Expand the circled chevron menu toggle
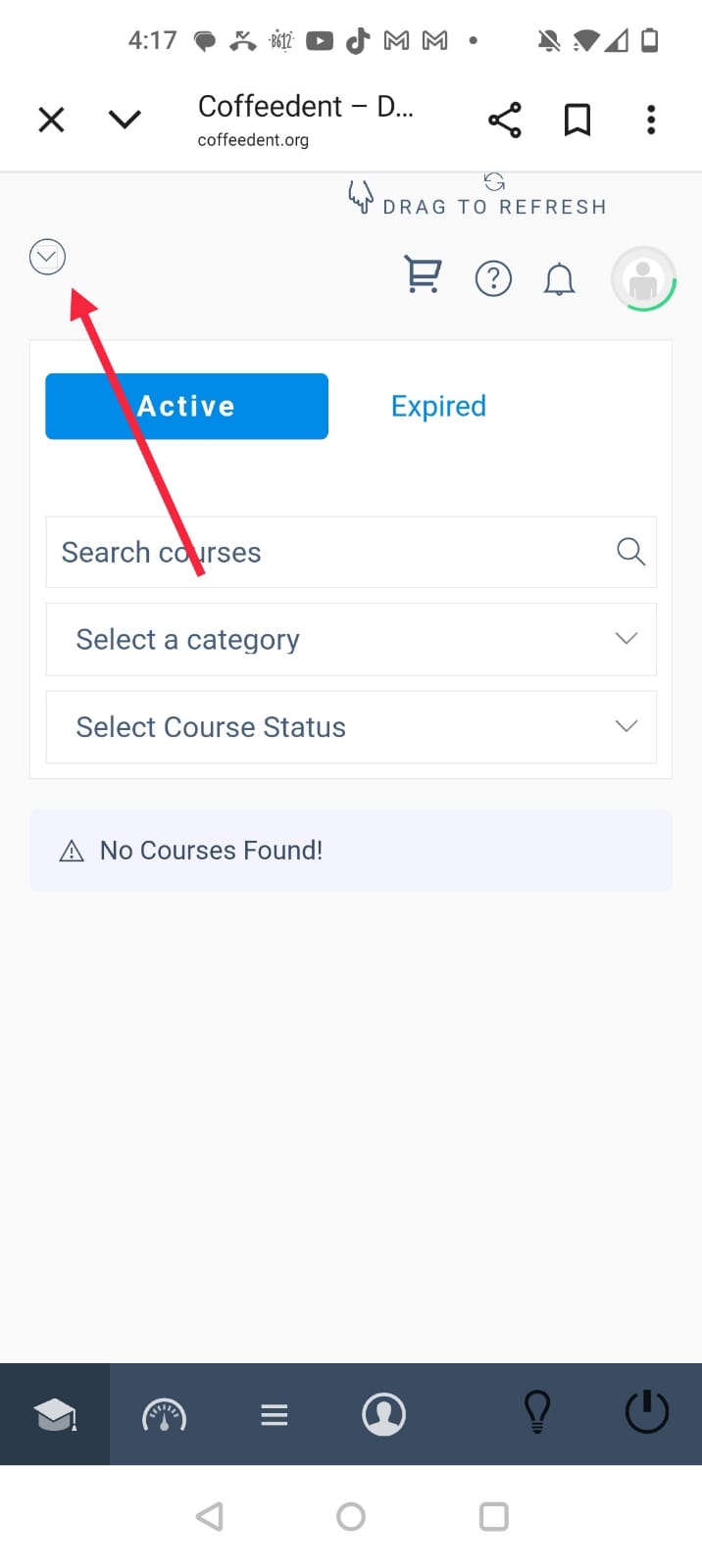 pos(47,257)
